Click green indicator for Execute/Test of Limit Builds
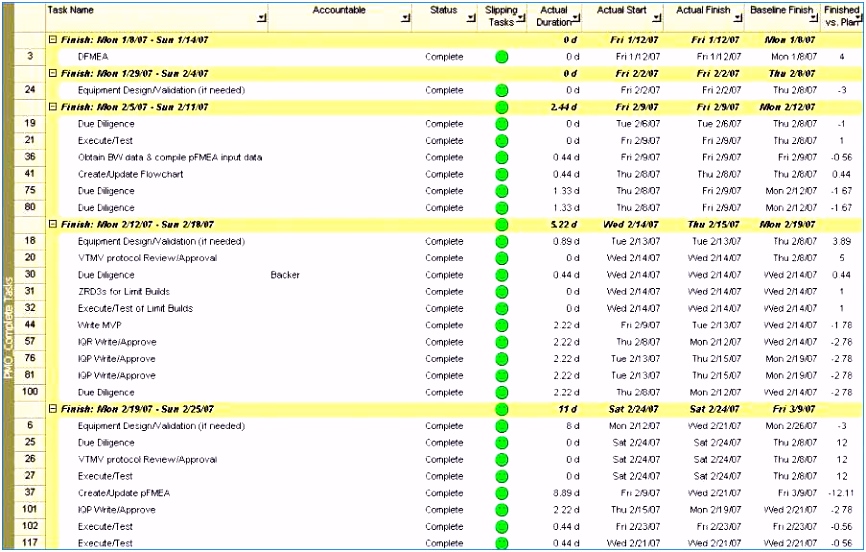The width and height of the screenshot is (866, 552). pos(501,308)
